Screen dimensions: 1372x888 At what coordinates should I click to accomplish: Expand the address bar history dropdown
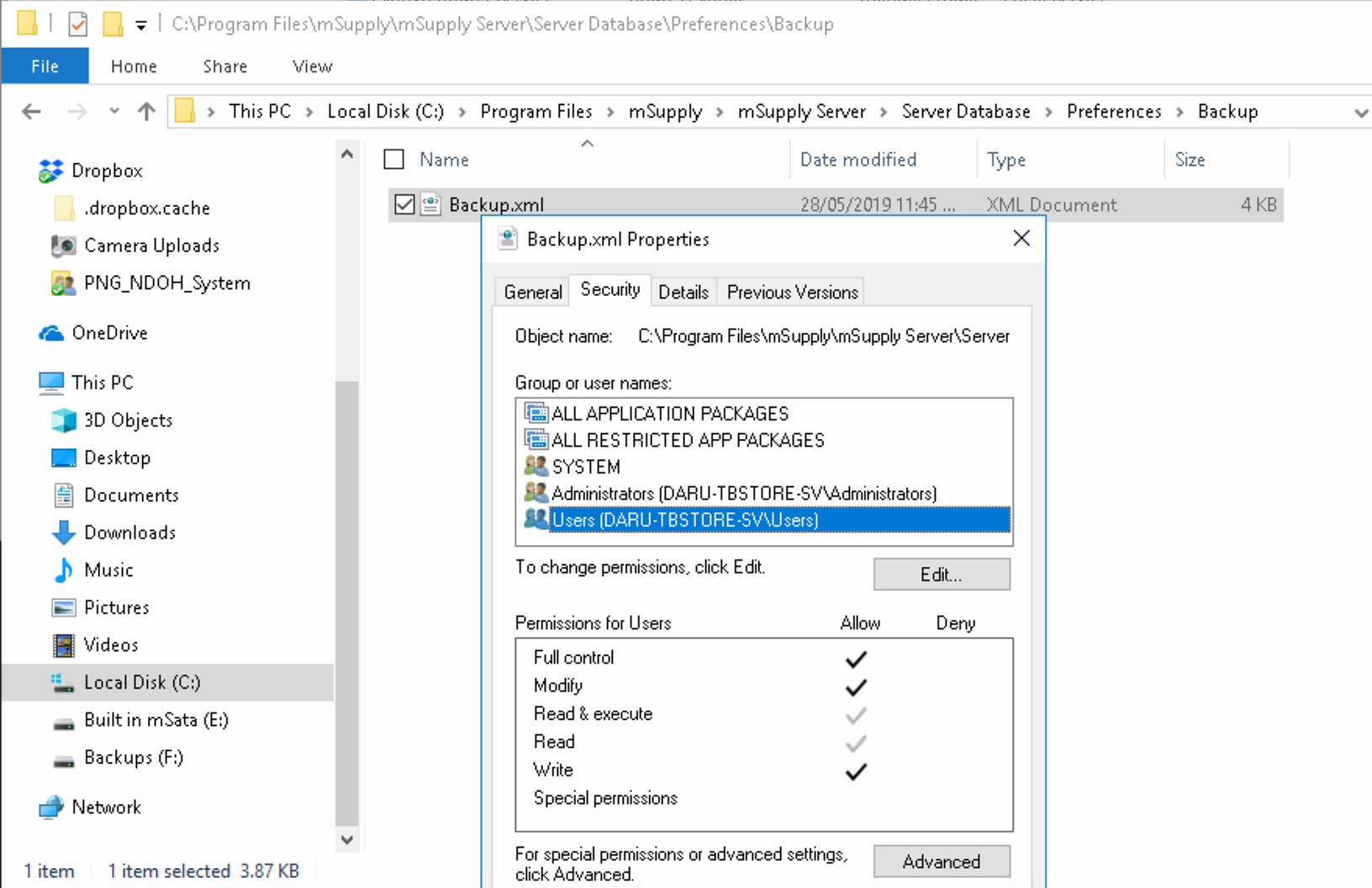[x=1360, y=113]
